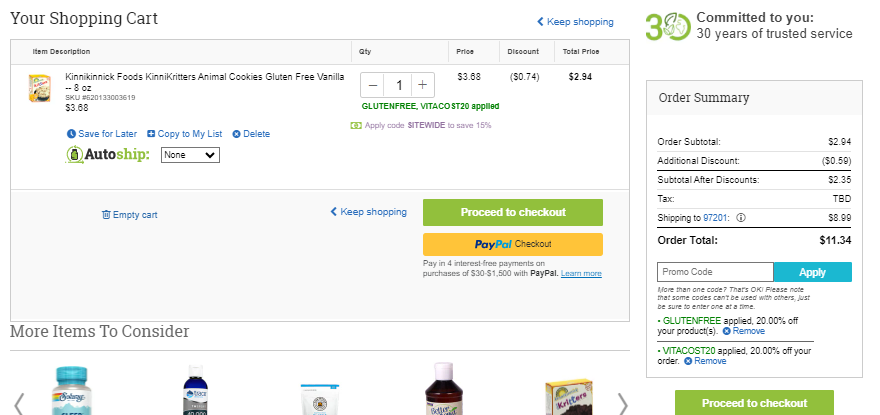Apply the entered promo code
Screen dimensions: 880x415
point(812,272)
